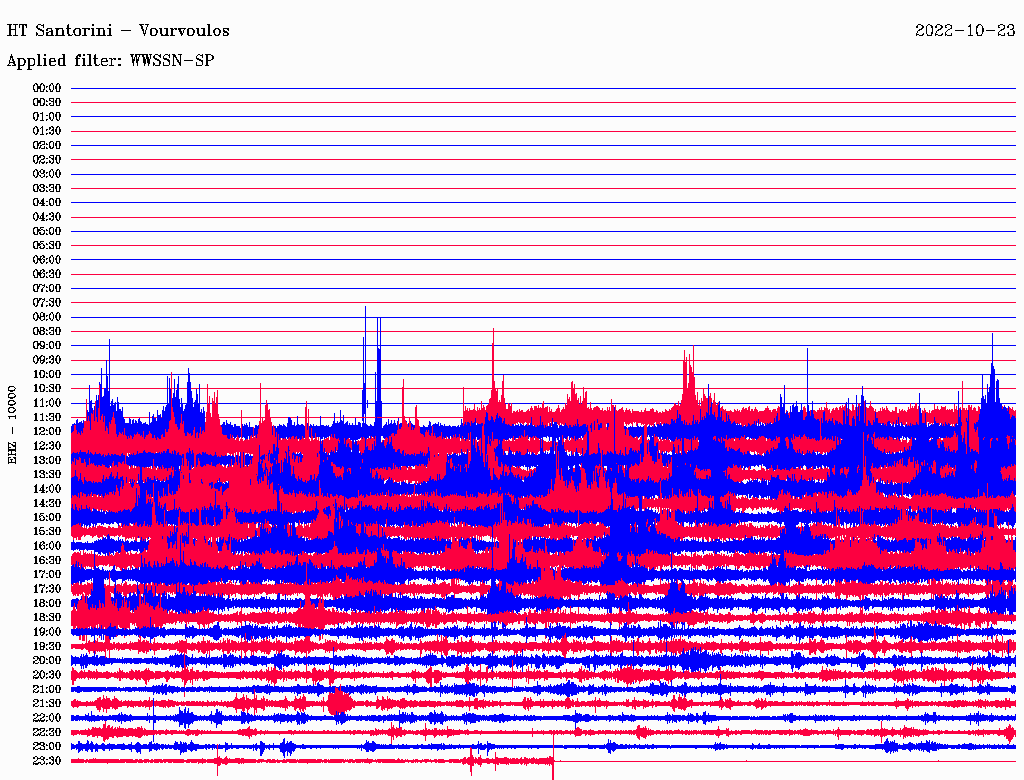Click the 01:00 time row label

point(47,117)
